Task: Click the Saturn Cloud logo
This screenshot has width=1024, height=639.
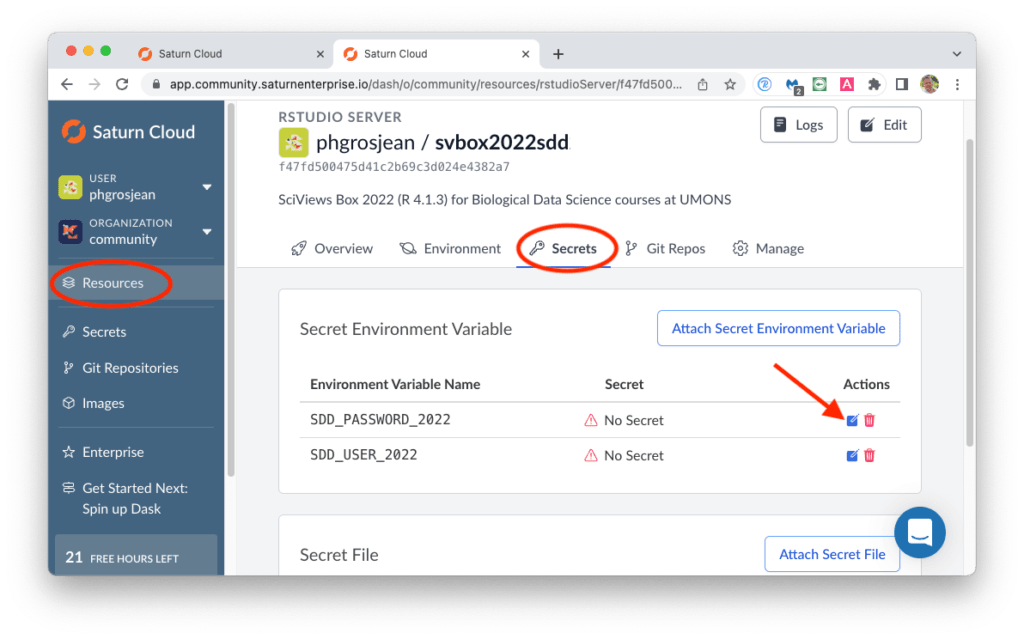Action: pyautogui.click(x=129, y=132)
